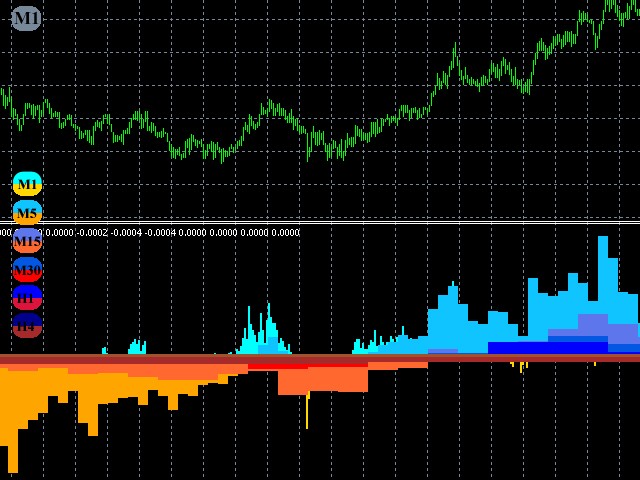Toggle the cyan-yellow M1 timeframe button

point(27,184)
